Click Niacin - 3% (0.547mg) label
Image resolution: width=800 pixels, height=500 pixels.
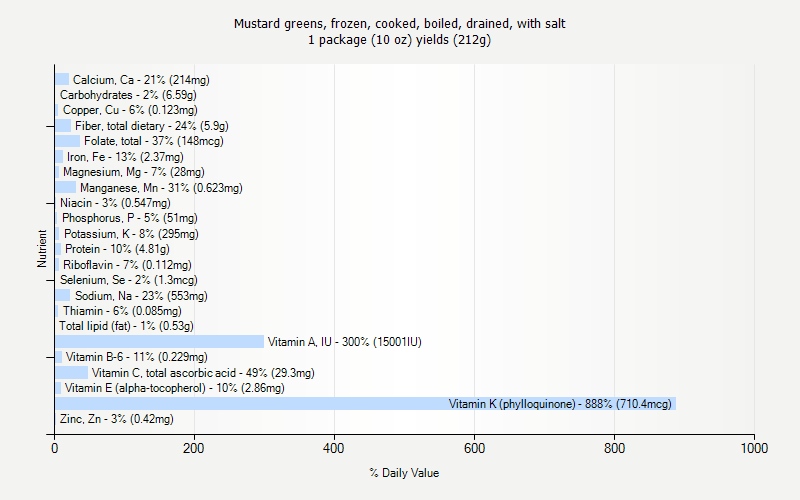click(115, 203)
